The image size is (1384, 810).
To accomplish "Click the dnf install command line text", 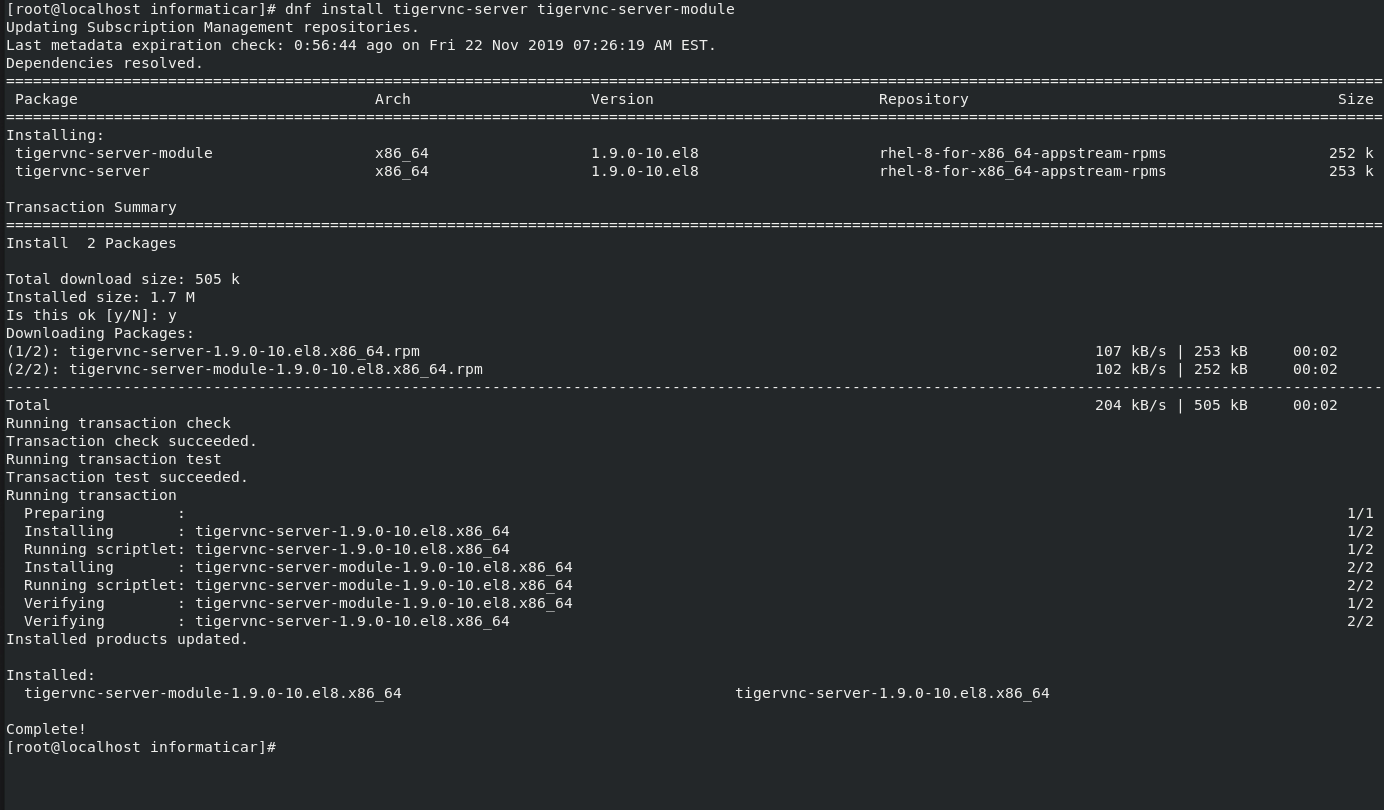I will point(509,9).
